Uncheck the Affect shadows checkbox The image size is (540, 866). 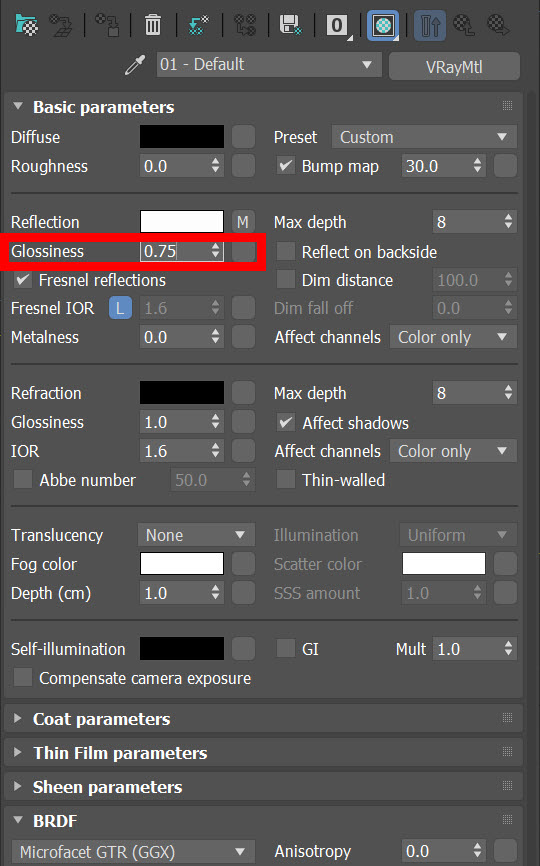(x=285, y=423)
